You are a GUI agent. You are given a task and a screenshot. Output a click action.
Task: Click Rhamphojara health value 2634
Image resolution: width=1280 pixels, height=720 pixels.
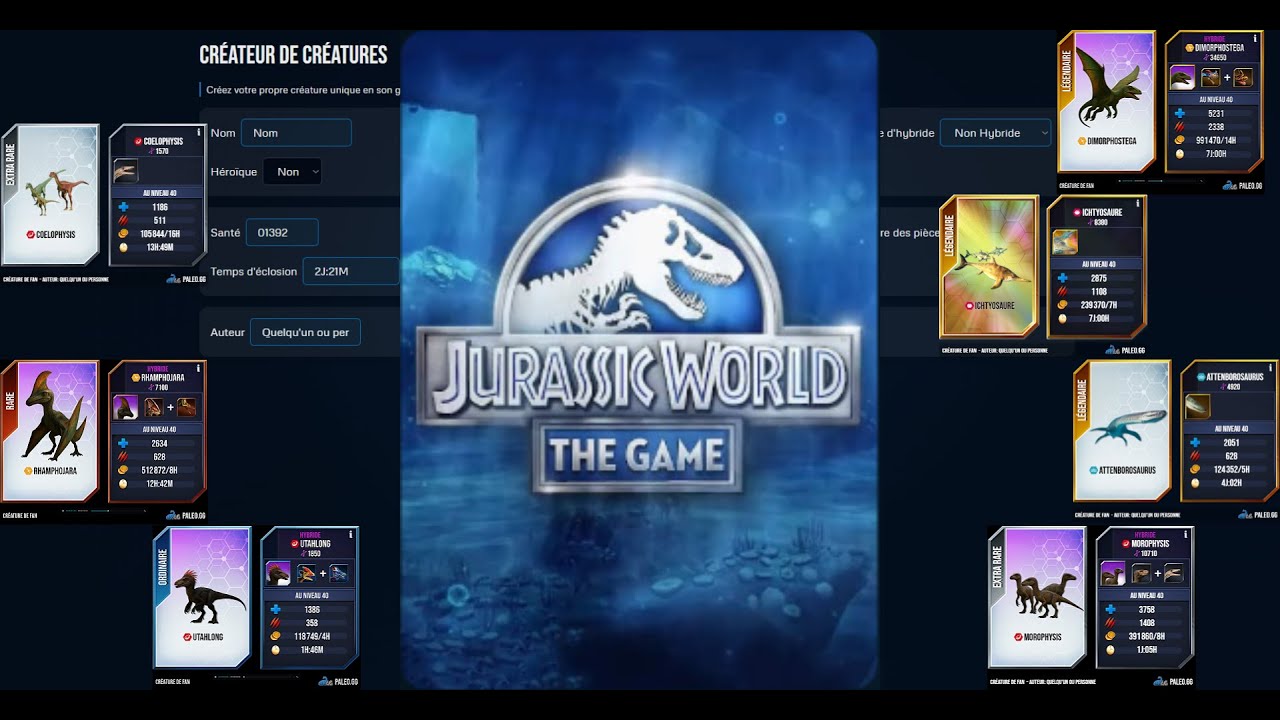[x=160, y=444]
